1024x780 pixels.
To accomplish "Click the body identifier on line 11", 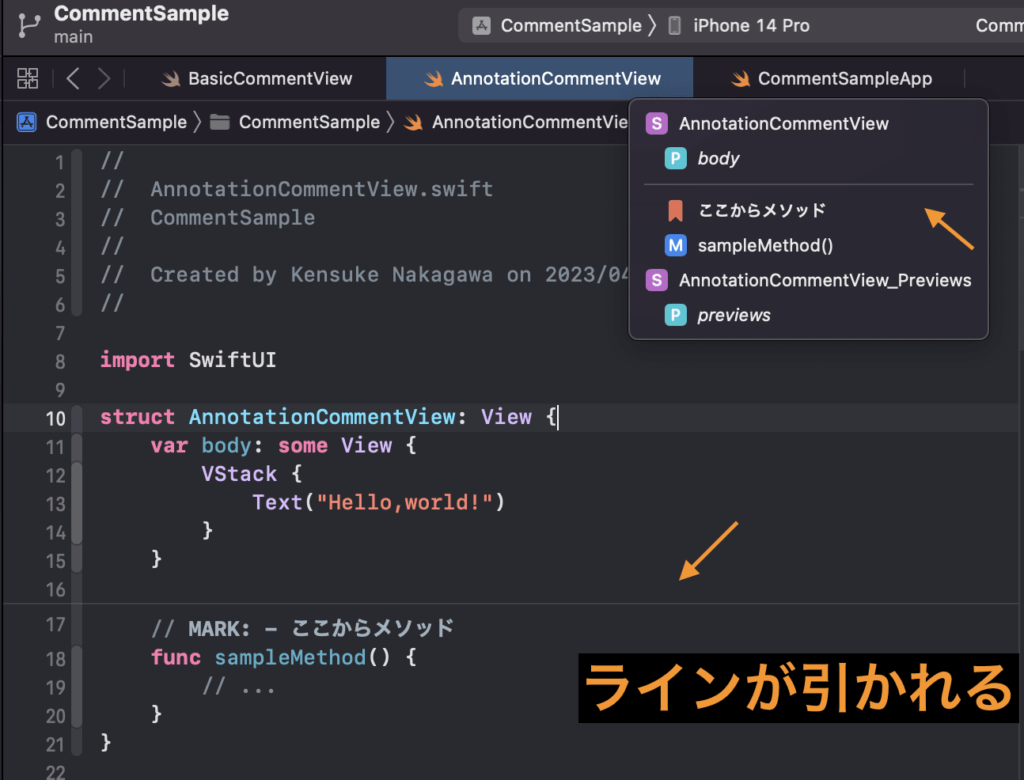I will point(226,446).
